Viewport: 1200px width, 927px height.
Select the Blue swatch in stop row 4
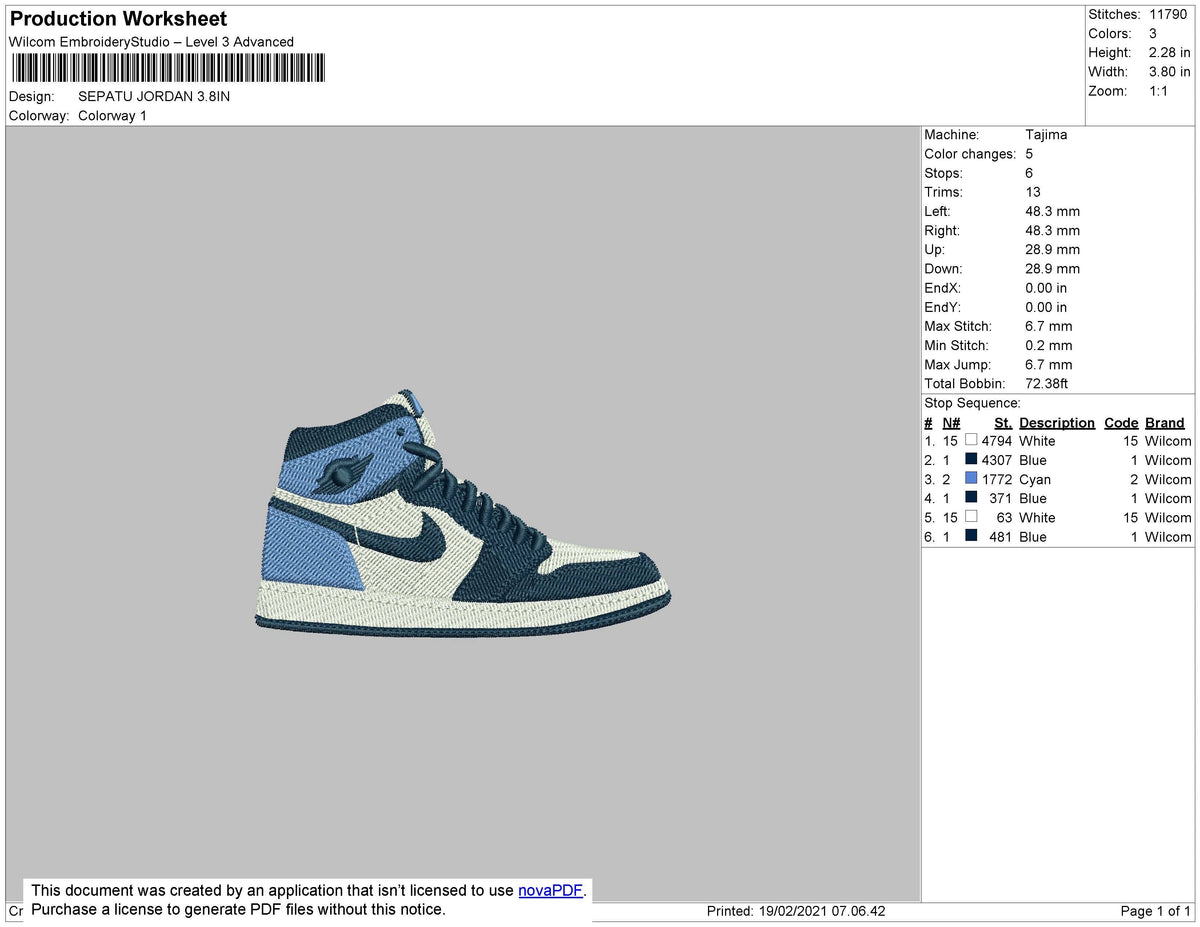(971, 497)
